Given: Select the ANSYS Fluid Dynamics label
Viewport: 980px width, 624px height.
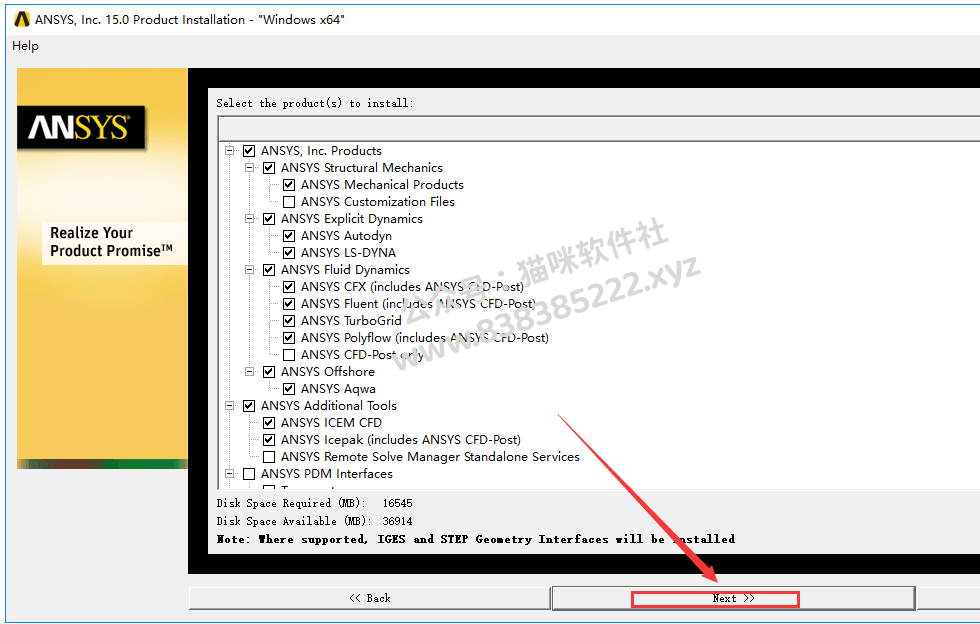Looking at the screenshot, I should point(345,269).
